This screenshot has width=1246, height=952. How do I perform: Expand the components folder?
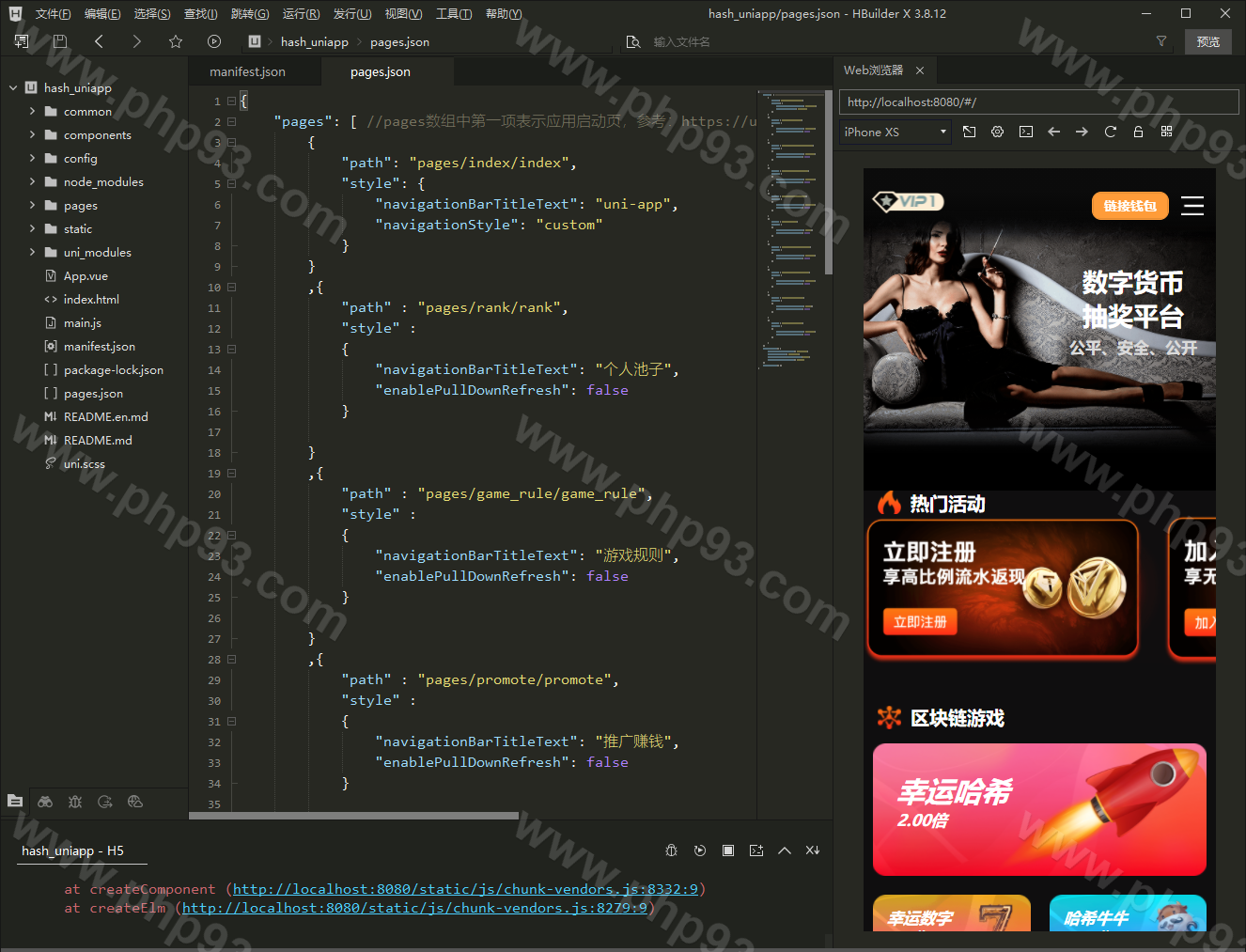(x=33, y=135)
